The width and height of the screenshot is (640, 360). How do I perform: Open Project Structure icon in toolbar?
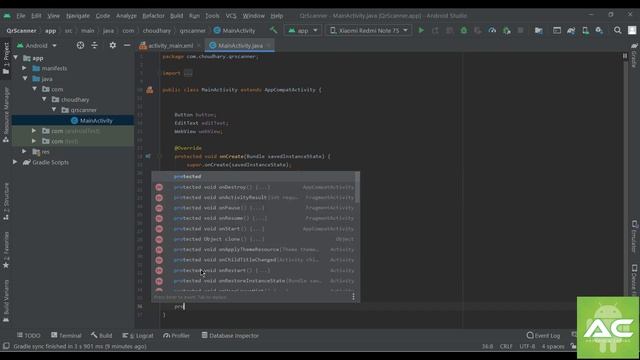click(x=557, y=30)
